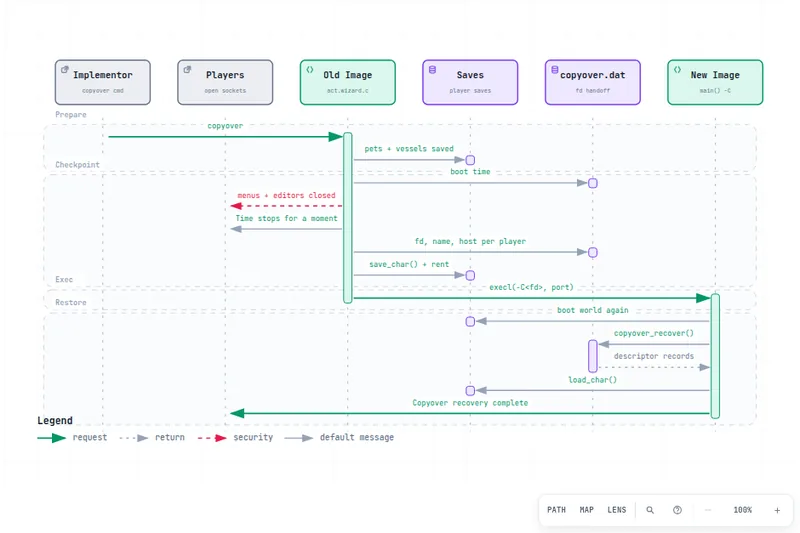Viewport: 800px width, 533px height.
Task: Select the copyover.dat node for 'boot time'
Action: click(593, 183)
